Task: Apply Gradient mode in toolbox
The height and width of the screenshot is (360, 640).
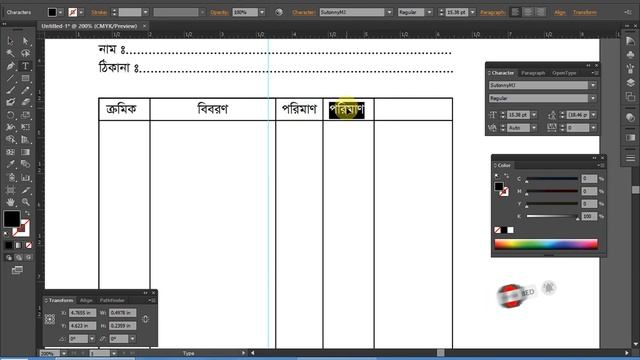Action: (x=18, y=245)
